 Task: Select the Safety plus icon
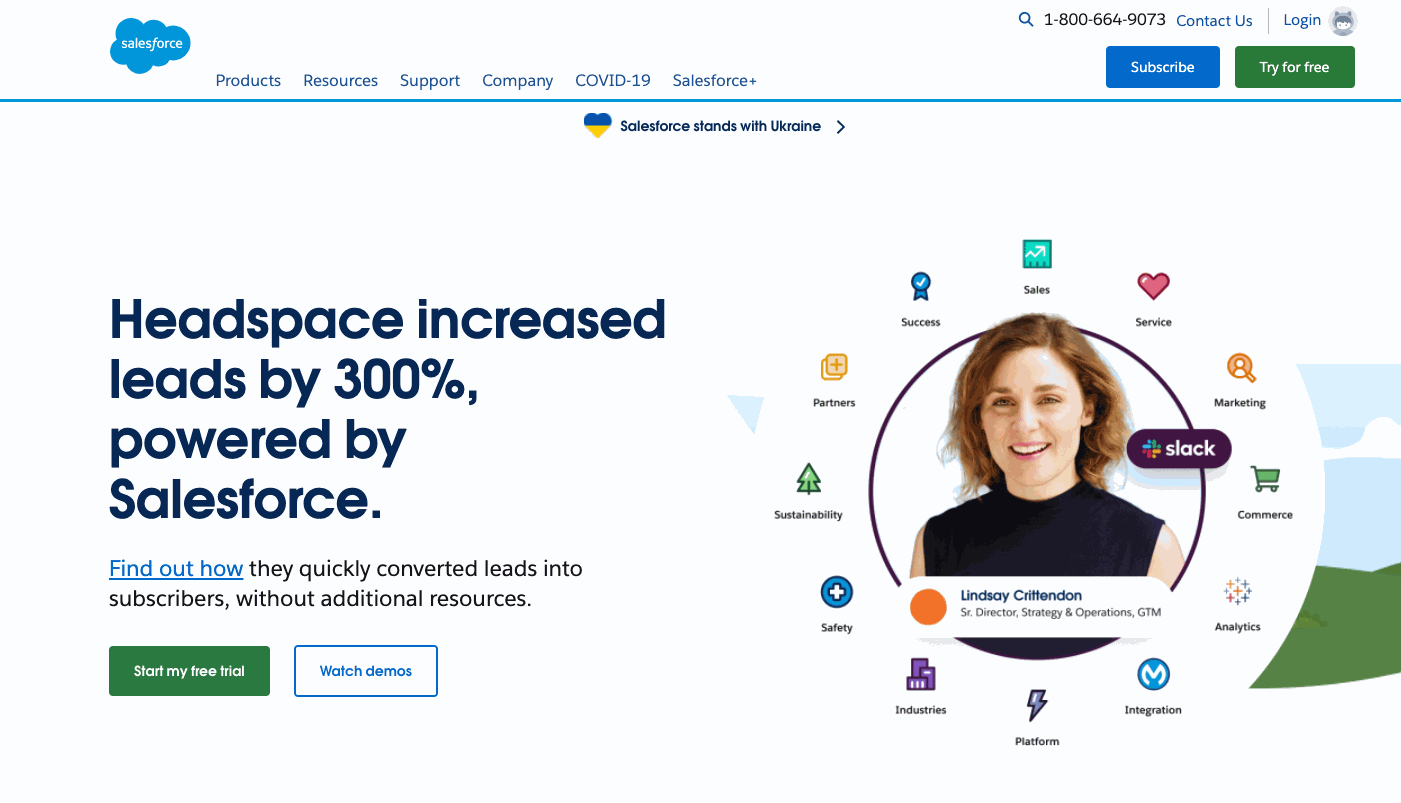click(836, 592)
